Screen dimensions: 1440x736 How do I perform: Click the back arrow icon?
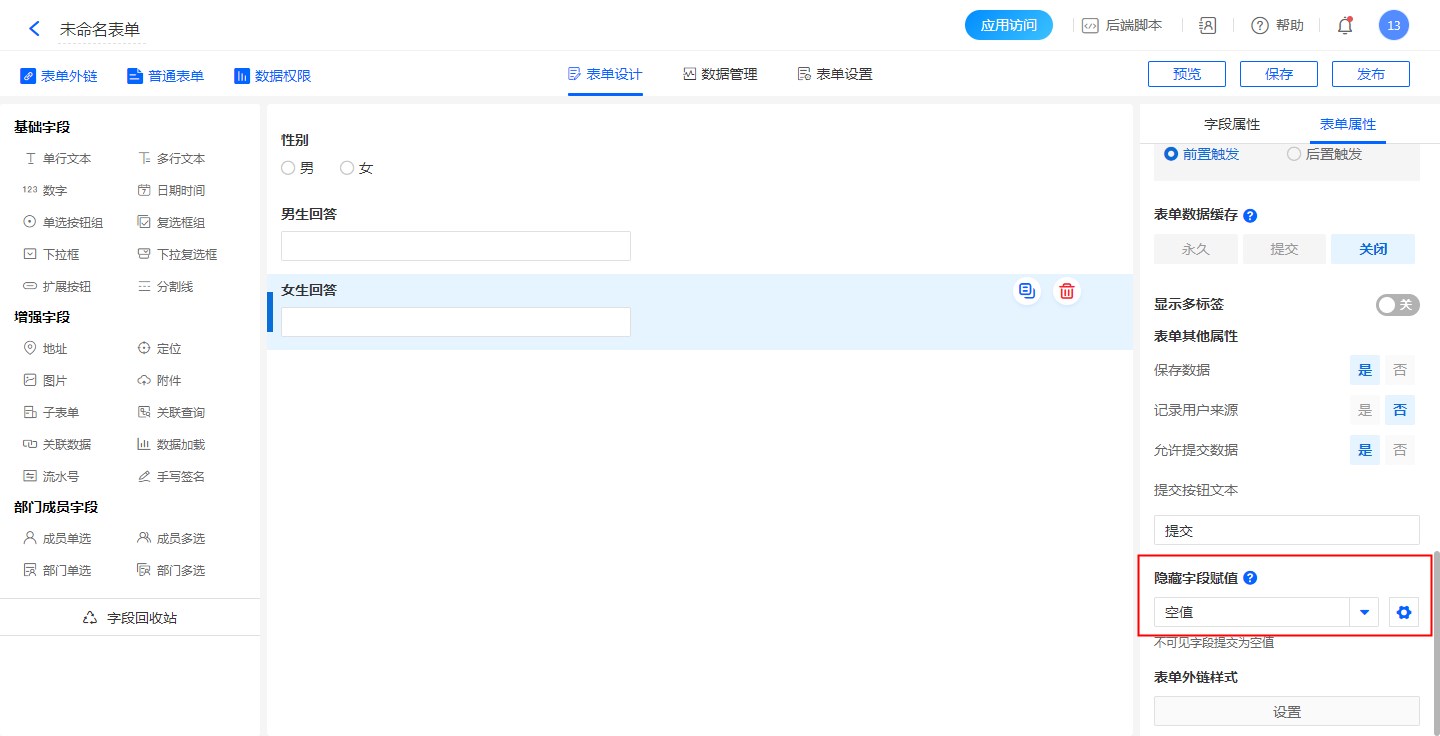pos(34,28)
